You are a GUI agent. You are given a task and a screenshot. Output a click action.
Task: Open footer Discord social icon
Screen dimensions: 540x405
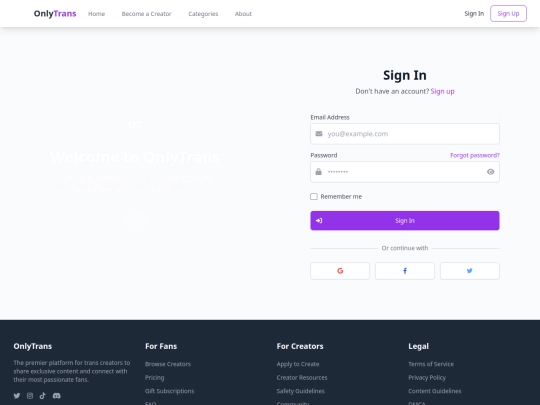pos(56,396)
